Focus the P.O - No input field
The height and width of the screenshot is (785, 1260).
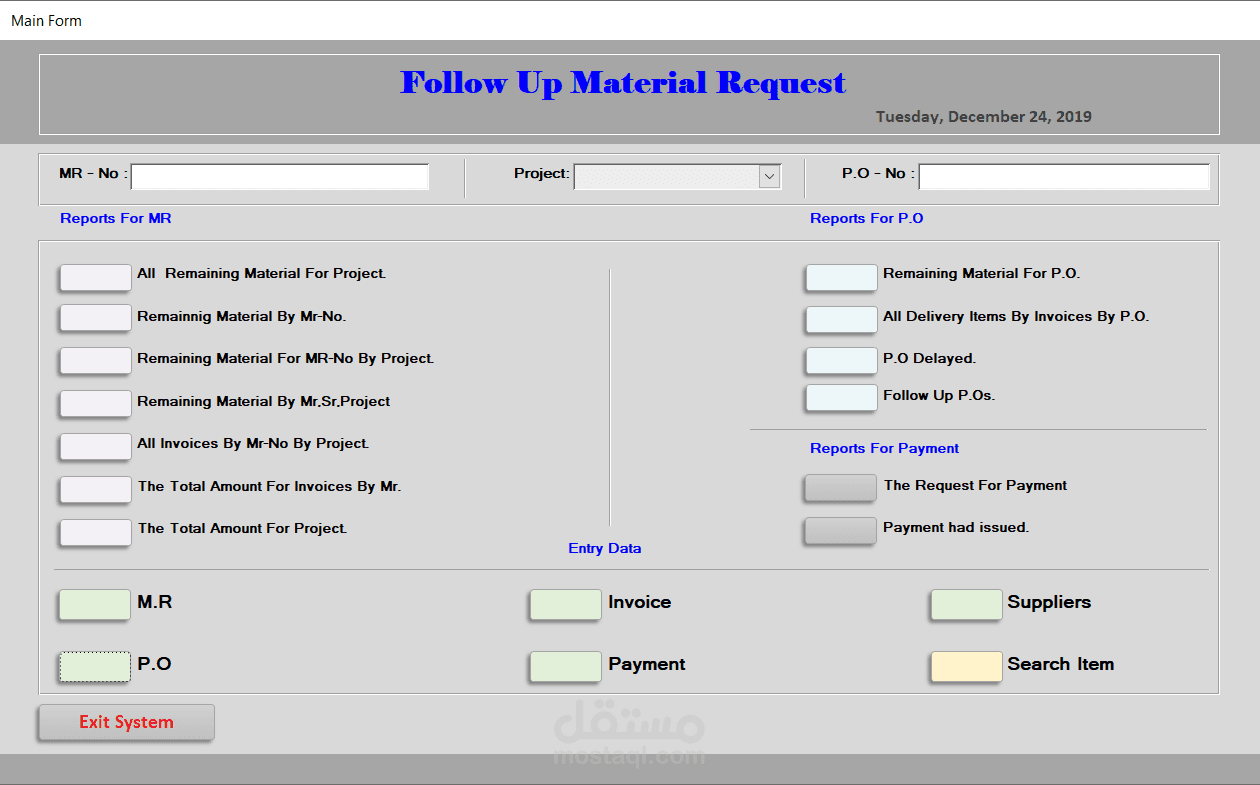(x=1064, y=176)
